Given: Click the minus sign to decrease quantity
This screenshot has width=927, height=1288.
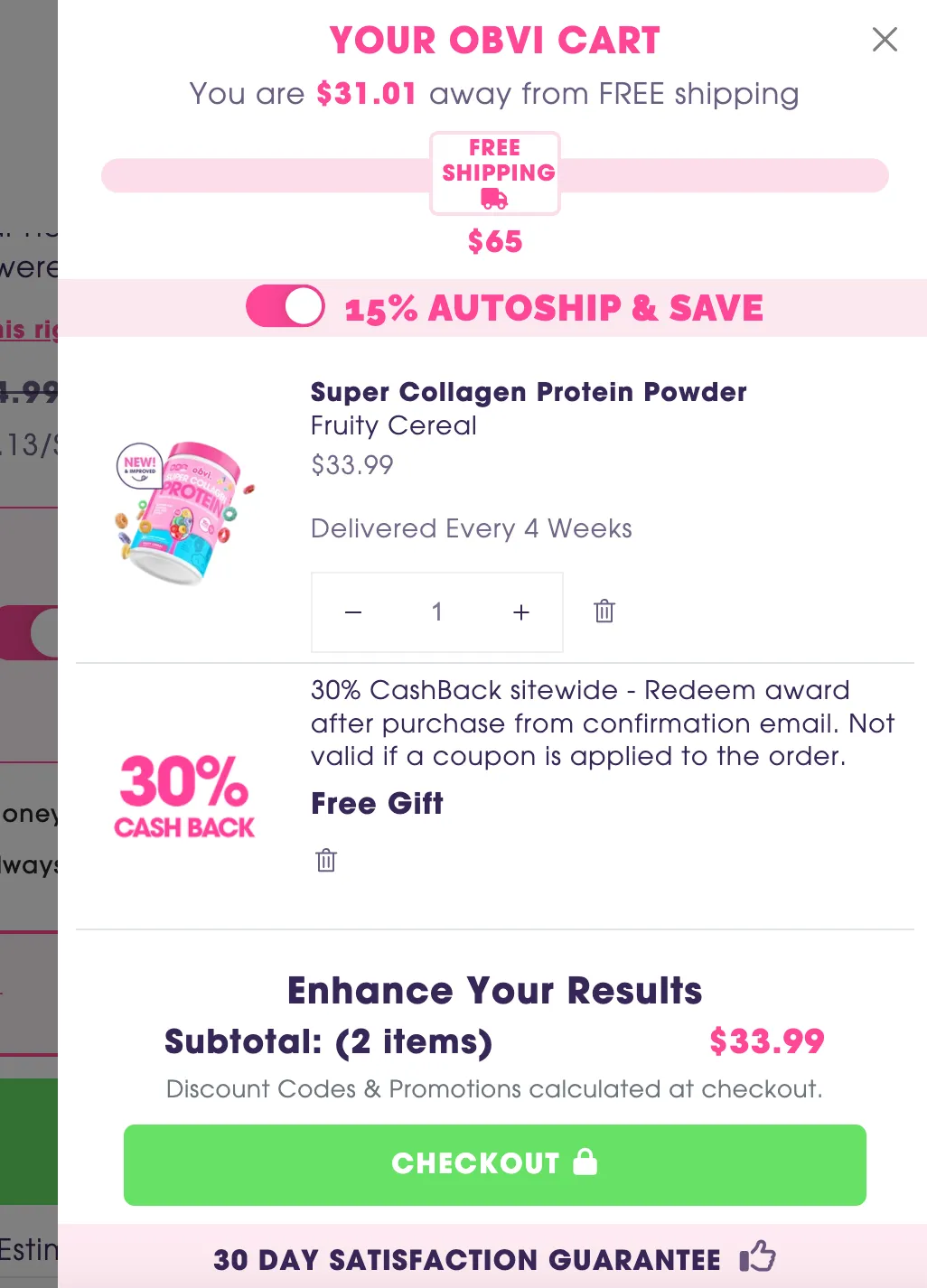Looking at the screenshot, I should pos(352,611).
